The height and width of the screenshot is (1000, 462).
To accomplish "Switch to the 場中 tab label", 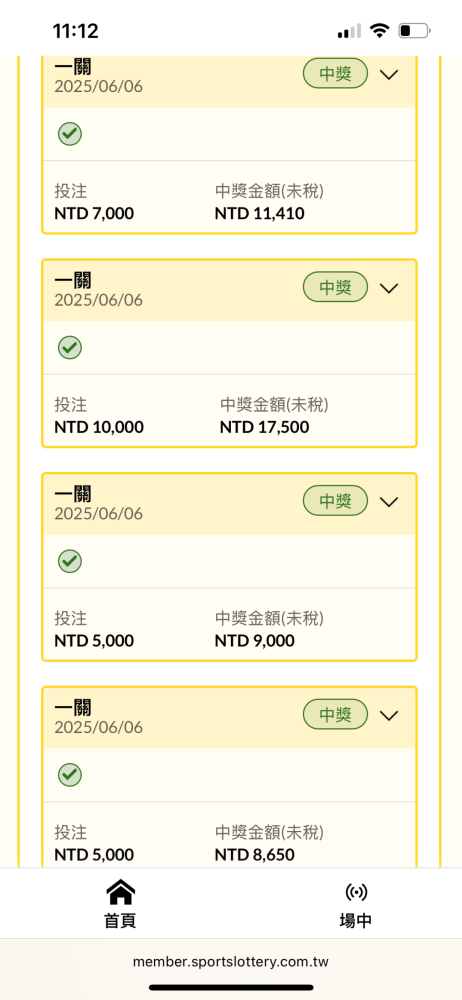I will [x=355, y=920].
